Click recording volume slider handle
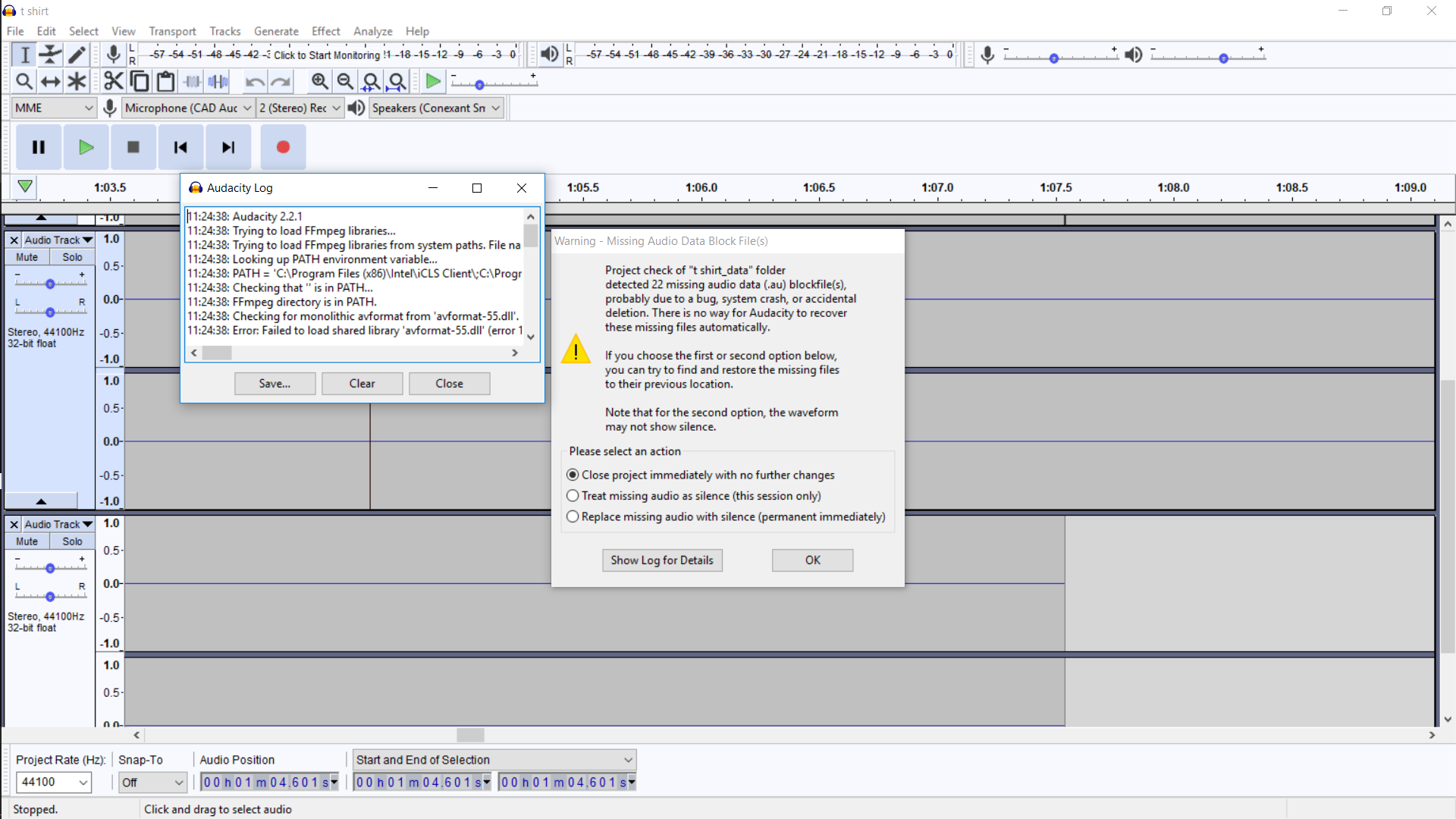 [x=1053, y=58]
